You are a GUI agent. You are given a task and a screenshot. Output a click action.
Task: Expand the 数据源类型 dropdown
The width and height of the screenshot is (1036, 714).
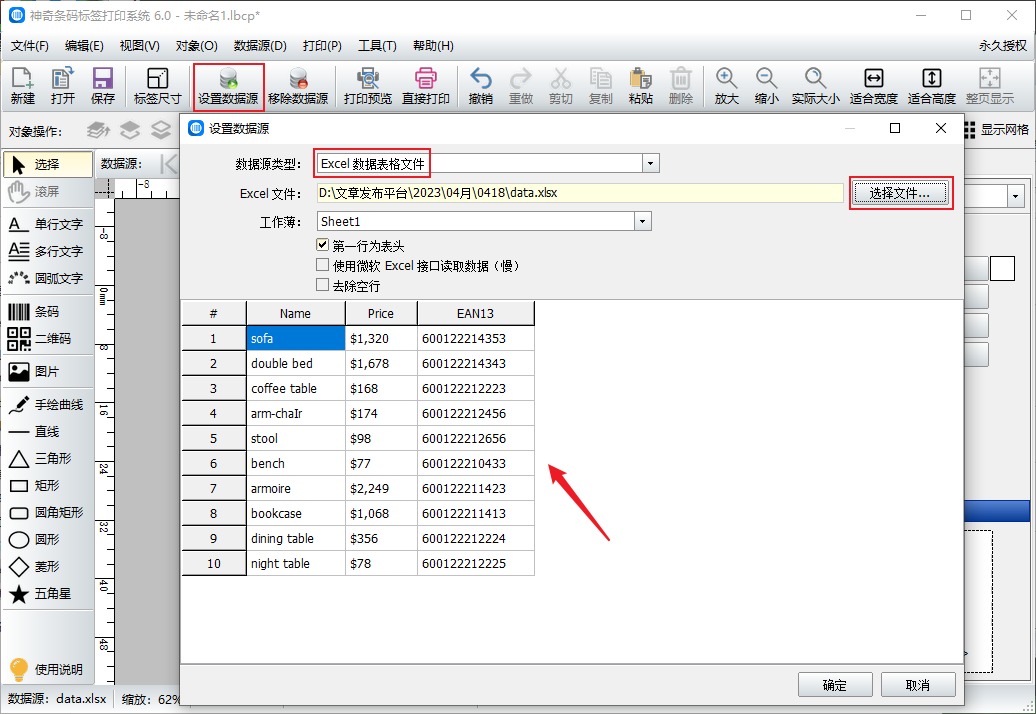650,163
